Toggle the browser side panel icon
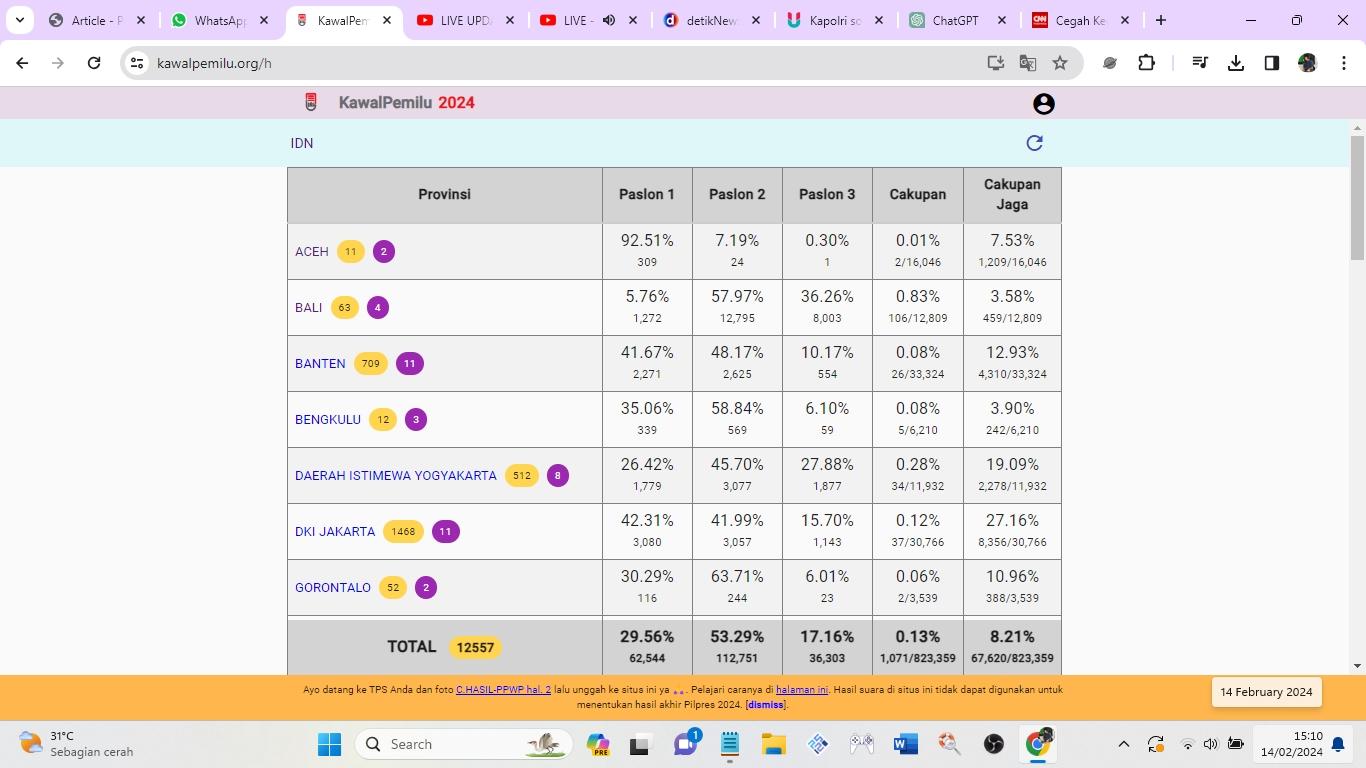The width and height of the screenshot is (1366, 768). 1271,63
